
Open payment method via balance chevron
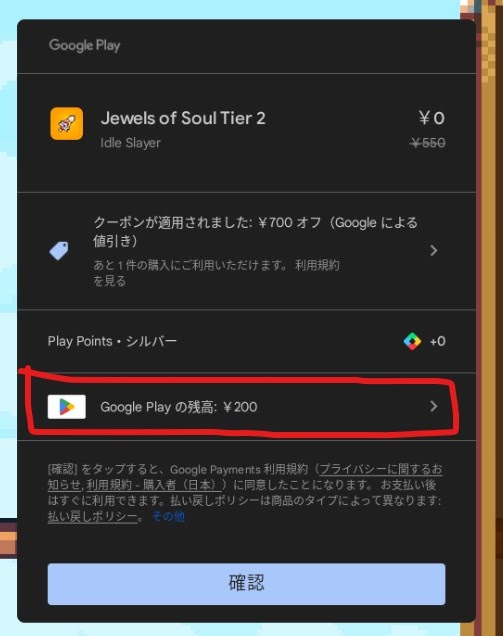click(x=434, y=406)
